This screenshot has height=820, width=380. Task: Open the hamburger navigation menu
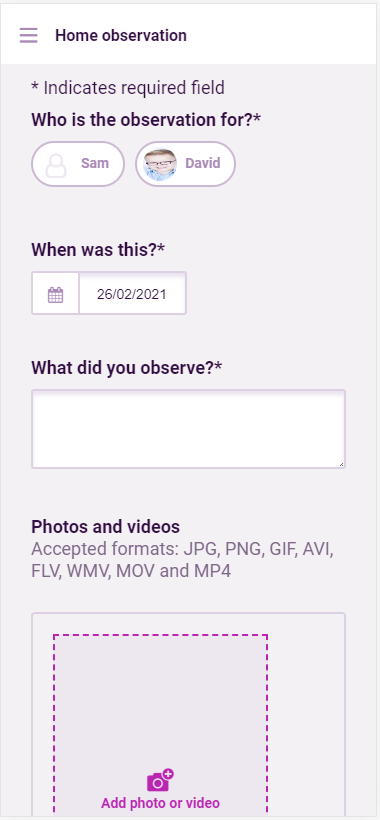click(29, 36)
